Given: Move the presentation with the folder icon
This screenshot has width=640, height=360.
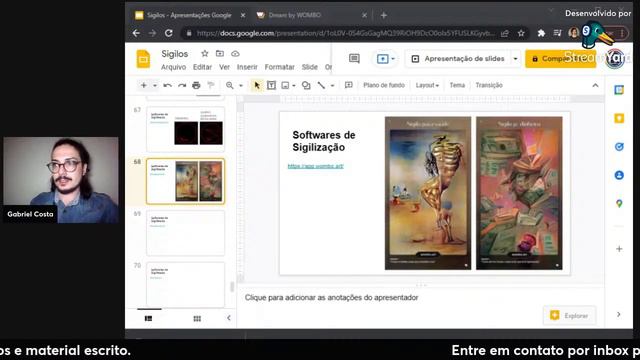Looking at the screenshot, I should click(220, 53).
